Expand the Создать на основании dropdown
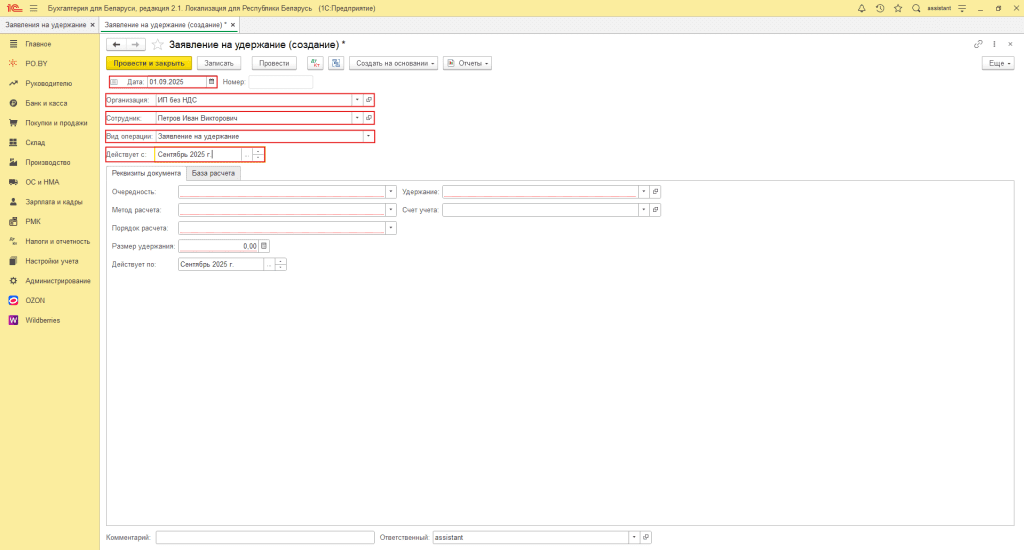The image size is (1024, 550). tap(393, 63)
